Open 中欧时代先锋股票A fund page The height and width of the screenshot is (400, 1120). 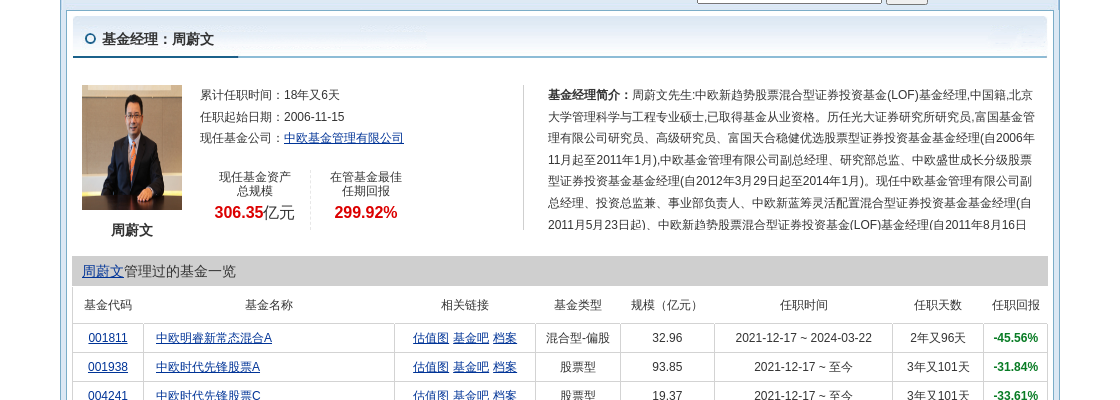208,367
